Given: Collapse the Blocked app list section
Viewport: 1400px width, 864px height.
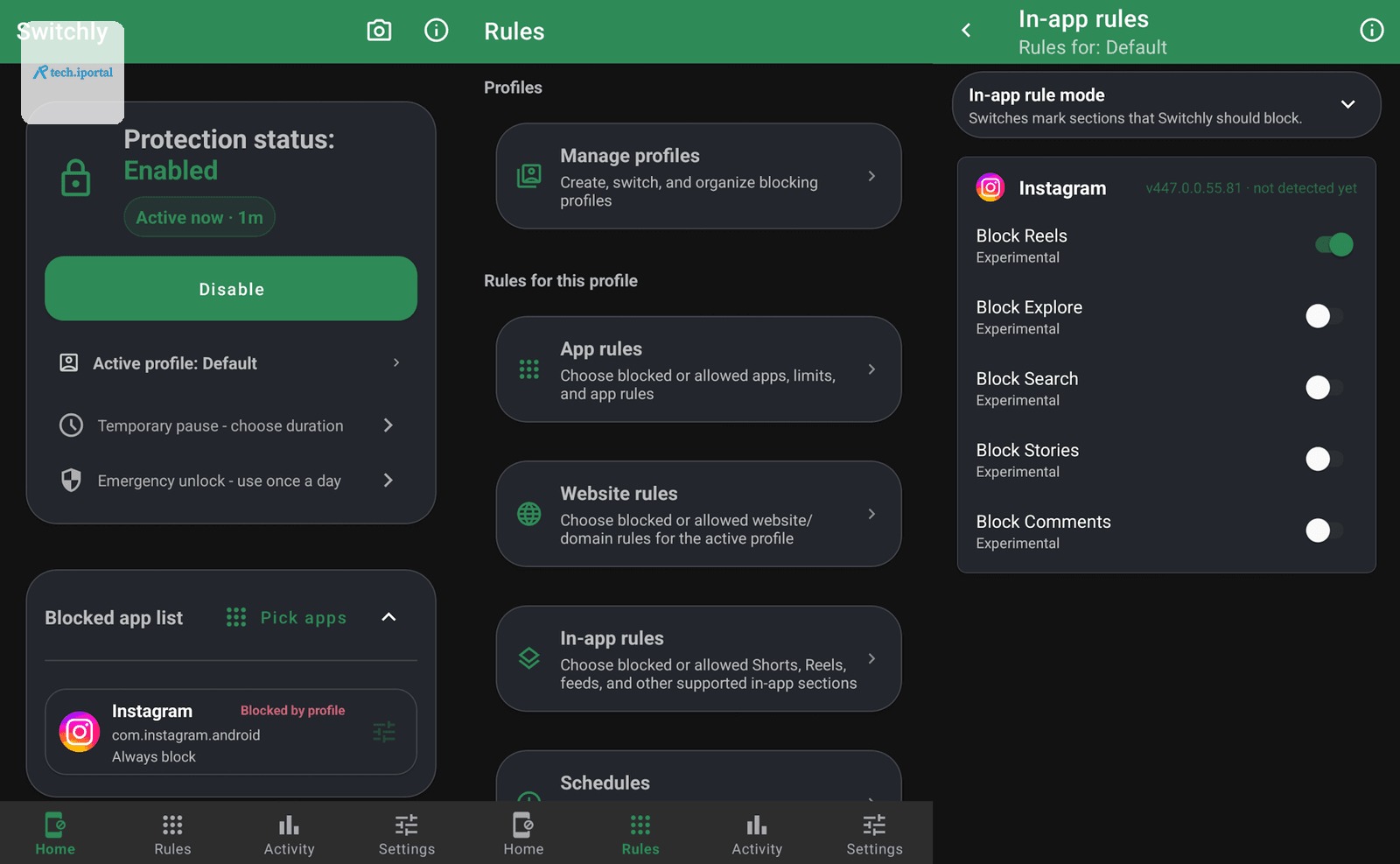Looking at the screenshot, I should click(389, 617).
